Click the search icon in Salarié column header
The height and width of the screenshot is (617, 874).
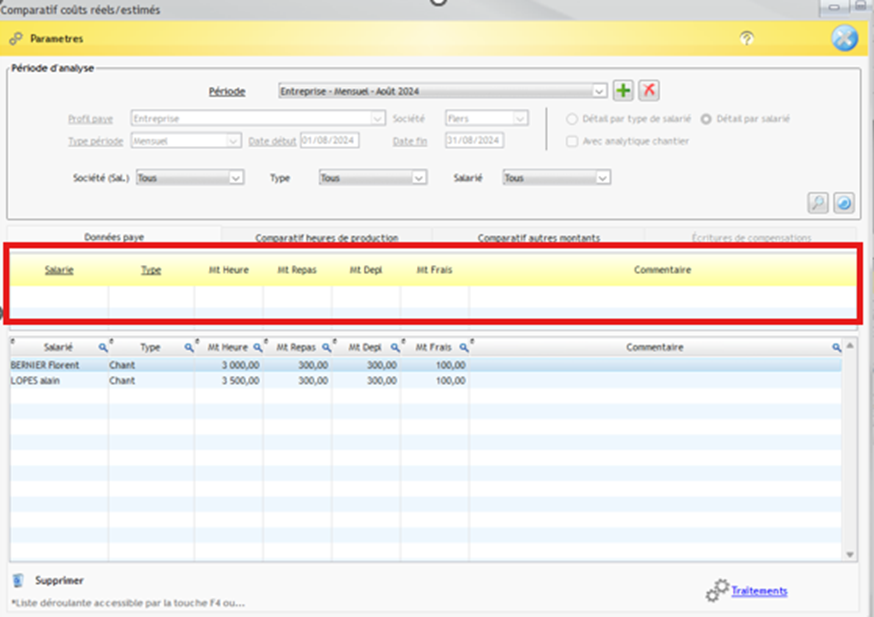(x=102, y=347)
